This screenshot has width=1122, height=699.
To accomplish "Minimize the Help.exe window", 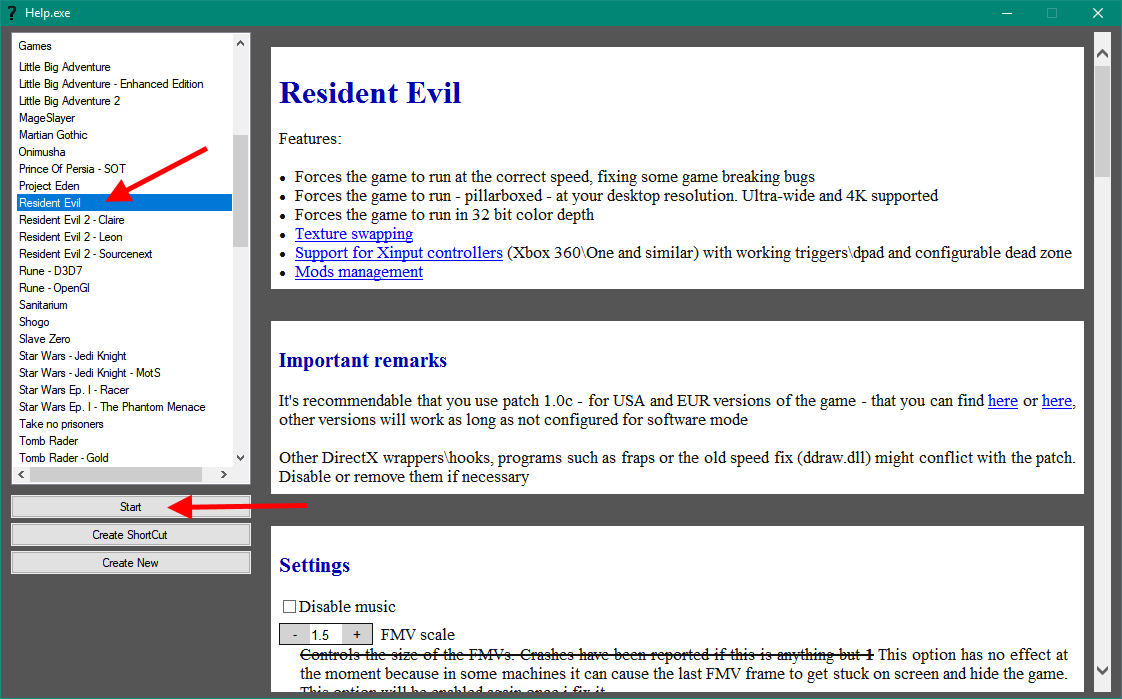I will [1007, 13].
